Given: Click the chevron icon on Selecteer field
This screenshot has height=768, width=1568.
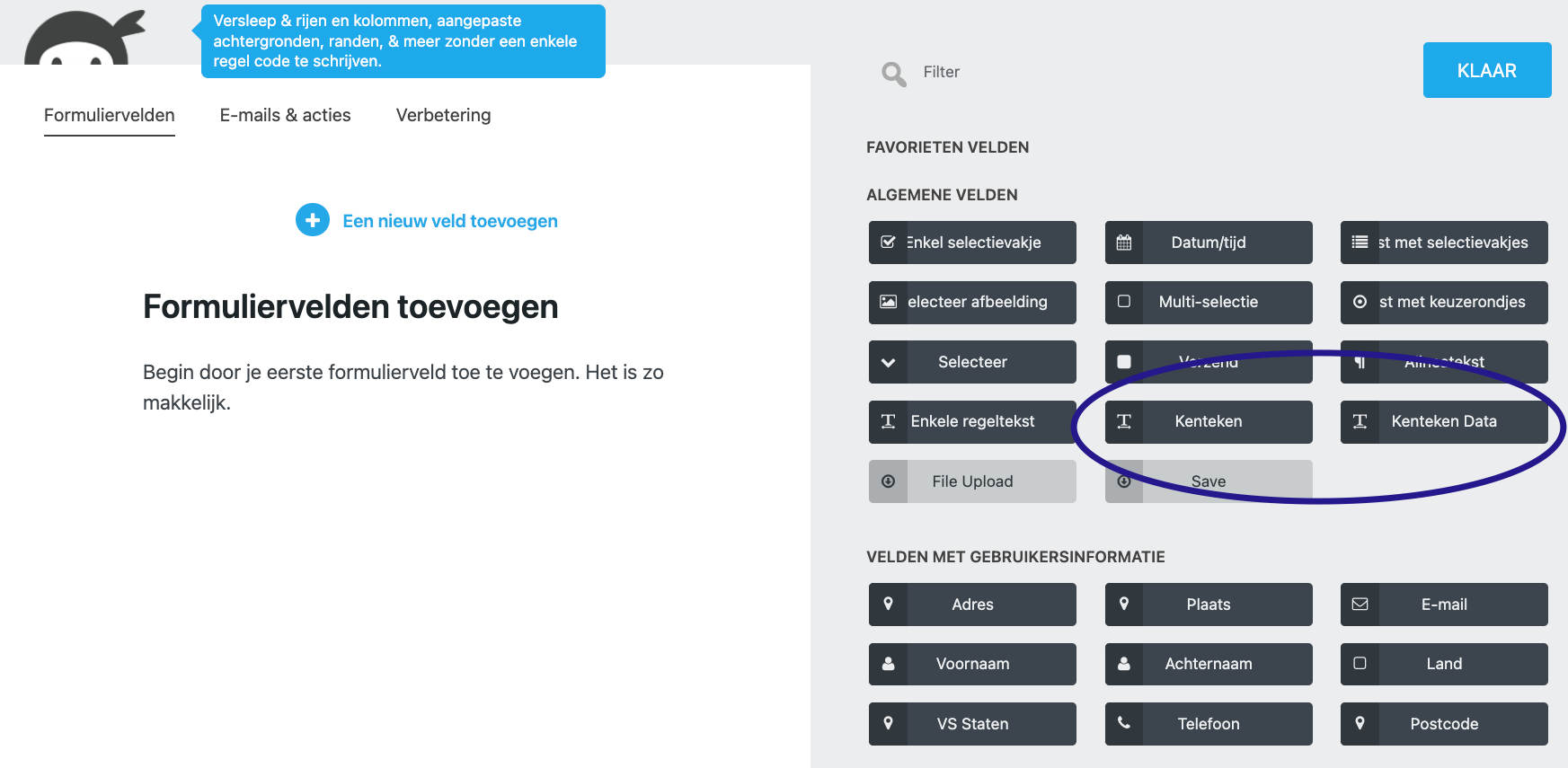Looking at the screenshot, I should 888,362.
